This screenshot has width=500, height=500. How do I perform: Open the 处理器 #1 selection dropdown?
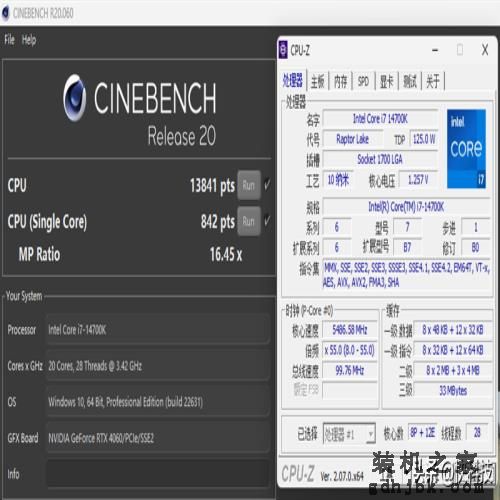pos(349,434)
